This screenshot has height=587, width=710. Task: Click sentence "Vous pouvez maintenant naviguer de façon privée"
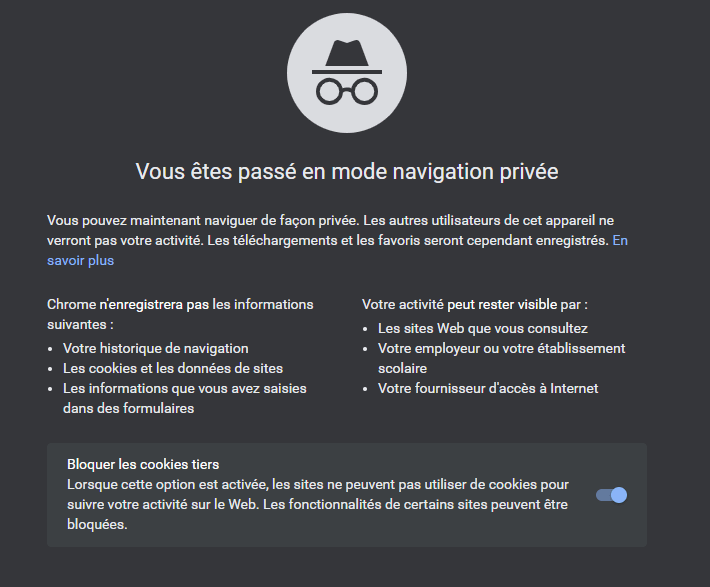[200, 220]
